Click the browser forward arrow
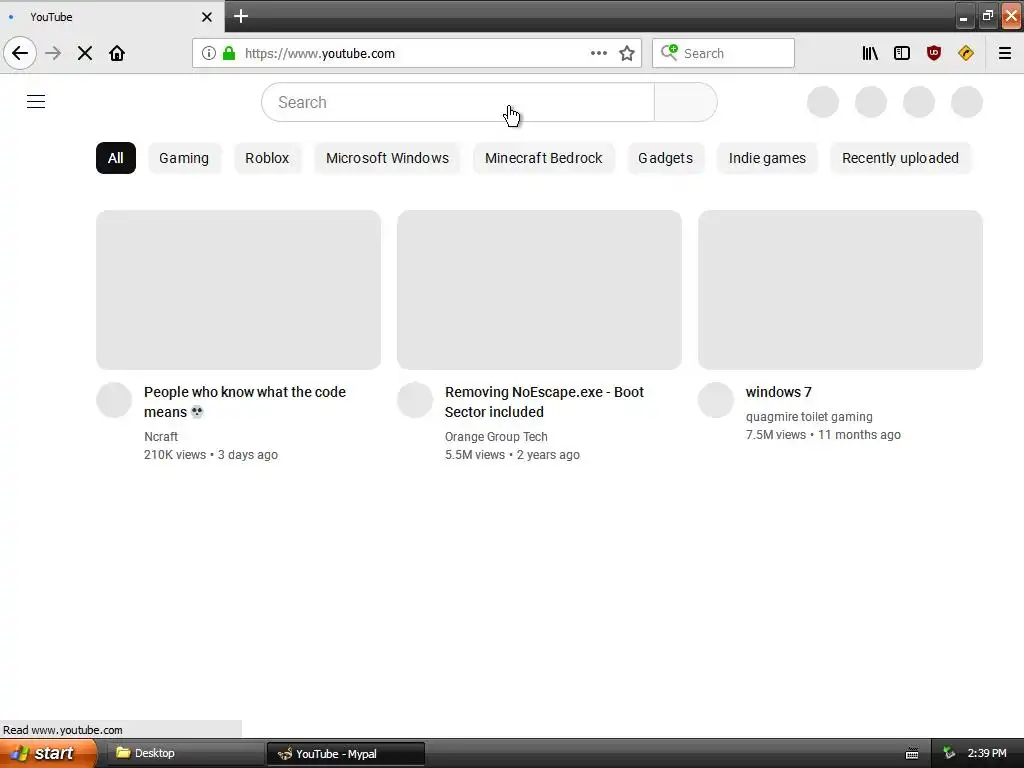The width and height of the screenshot is (1024, 768). pos(53,53)
